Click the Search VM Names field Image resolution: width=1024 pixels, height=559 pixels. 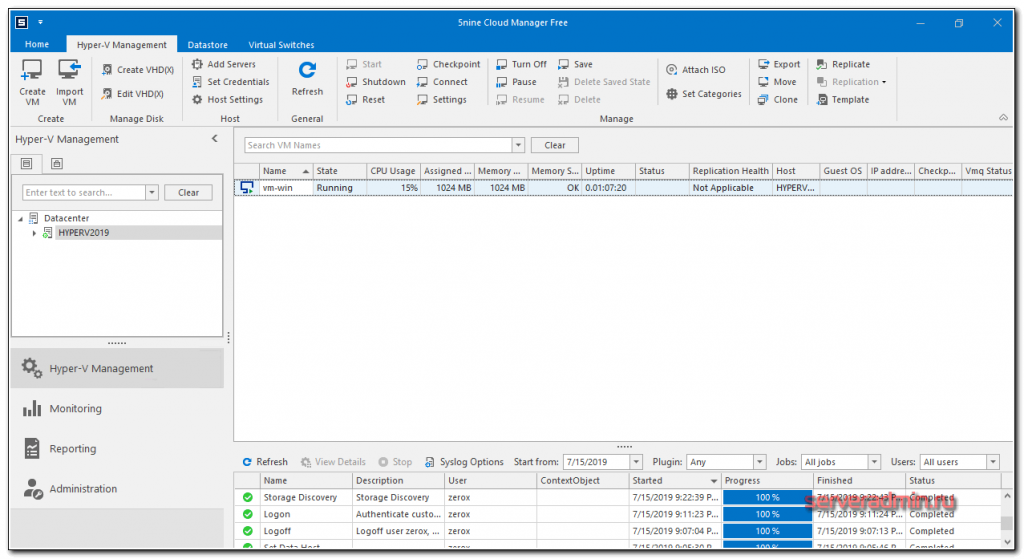[378, 145]
